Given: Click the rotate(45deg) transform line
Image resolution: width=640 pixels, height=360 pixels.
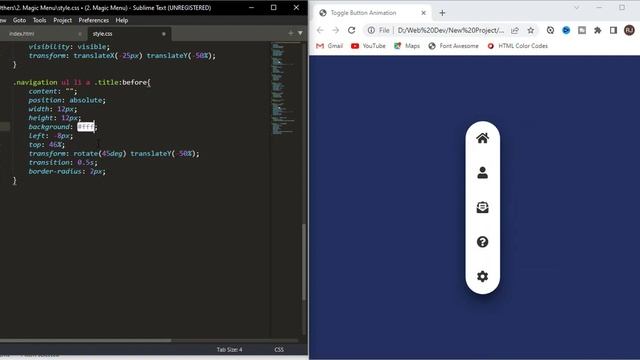Looking at the screenshot, I should click(114, 153).
